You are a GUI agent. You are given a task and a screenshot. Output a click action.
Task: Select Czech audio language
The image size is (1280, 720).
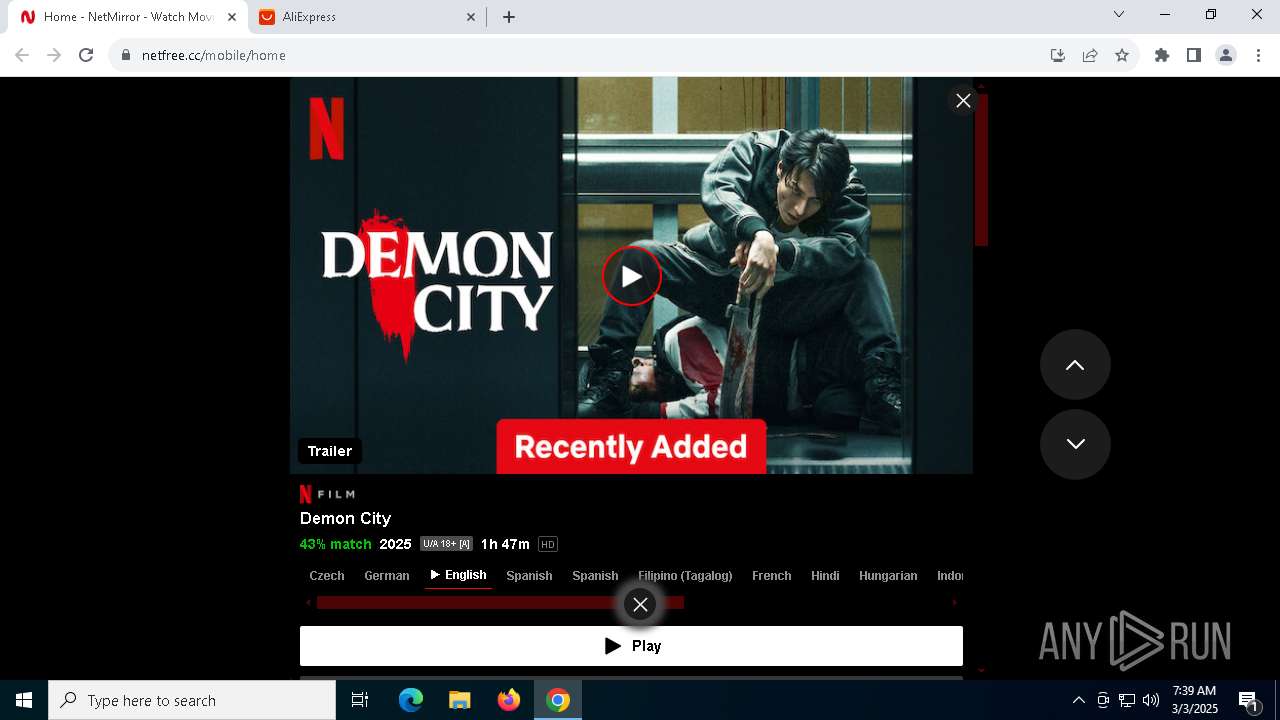327,575
